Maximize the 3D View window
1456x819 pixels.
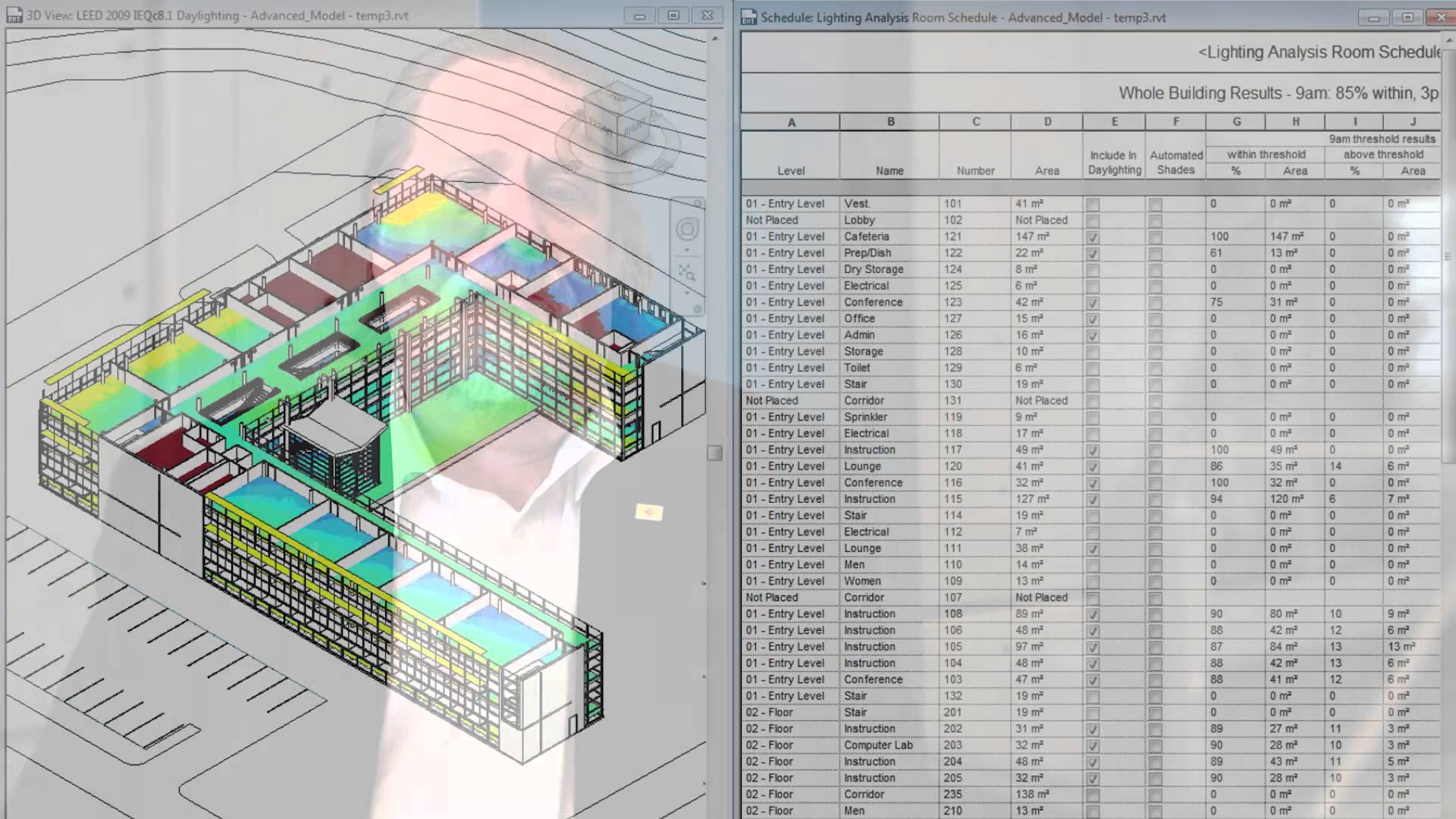tap(672, 15)
